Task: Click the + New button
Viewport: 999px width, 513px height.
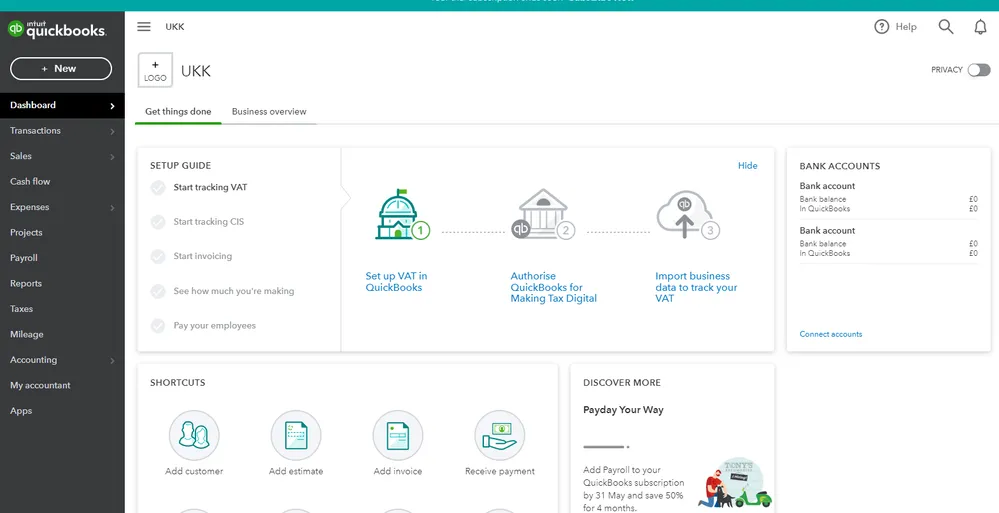Action: 61,68
